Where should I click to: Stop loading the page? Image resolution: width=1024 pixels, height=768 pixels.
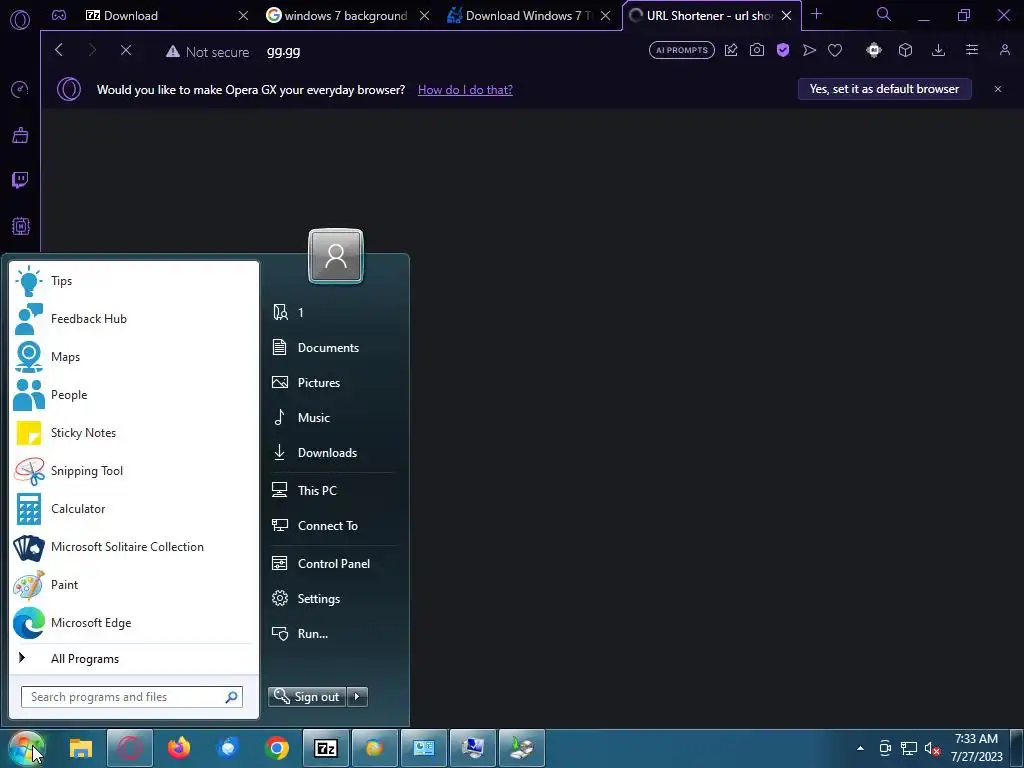126,50
